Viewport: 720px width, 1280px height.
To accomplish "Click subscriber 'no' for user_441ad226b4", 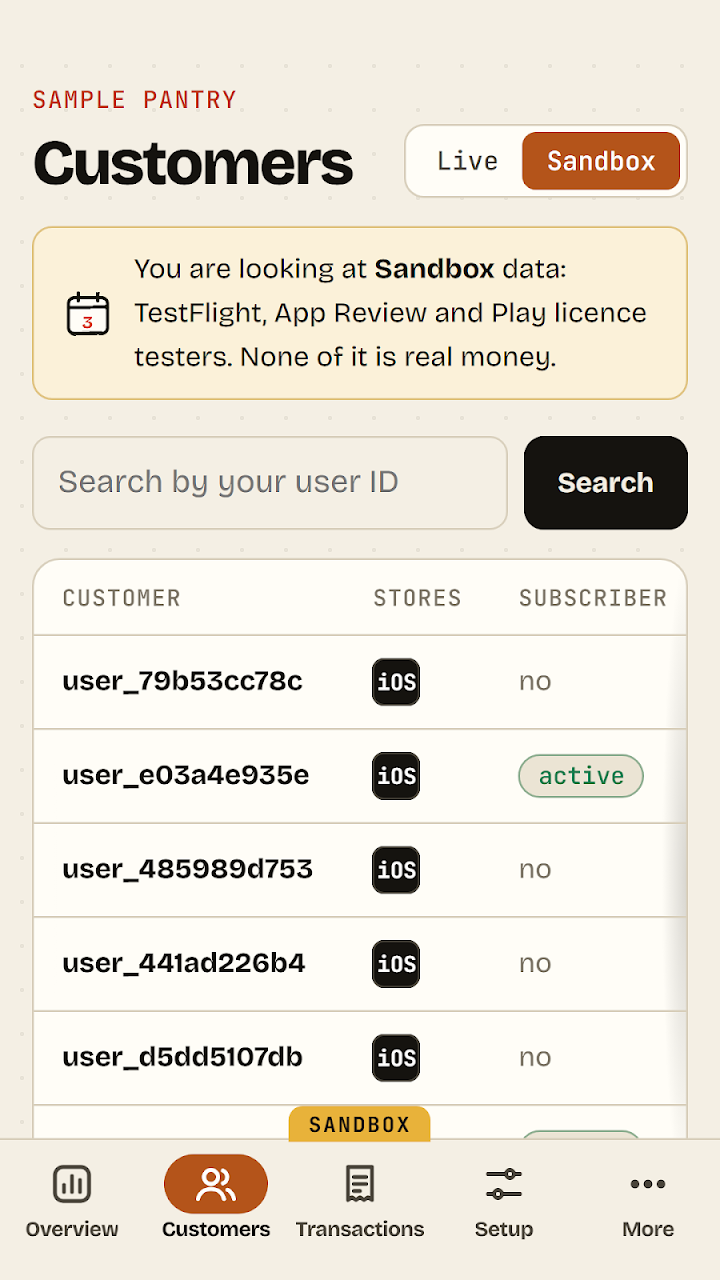I will pyautogui.click(x=535, y=964).
